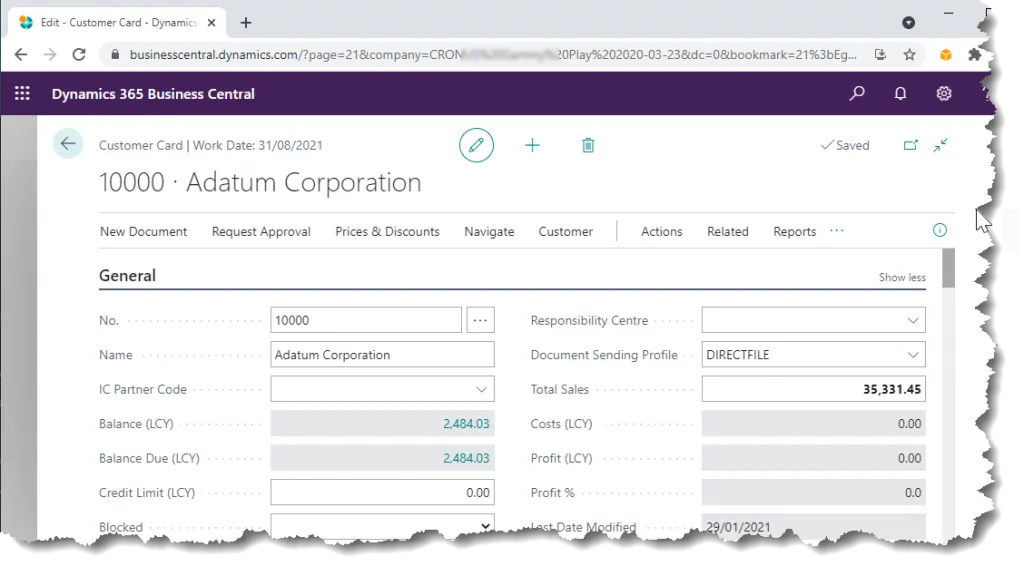Image resolution: width=1024 pixels, height=576 pixels.
Task: Create a new customer with the plus icon
Action: [x=532, y=145]
